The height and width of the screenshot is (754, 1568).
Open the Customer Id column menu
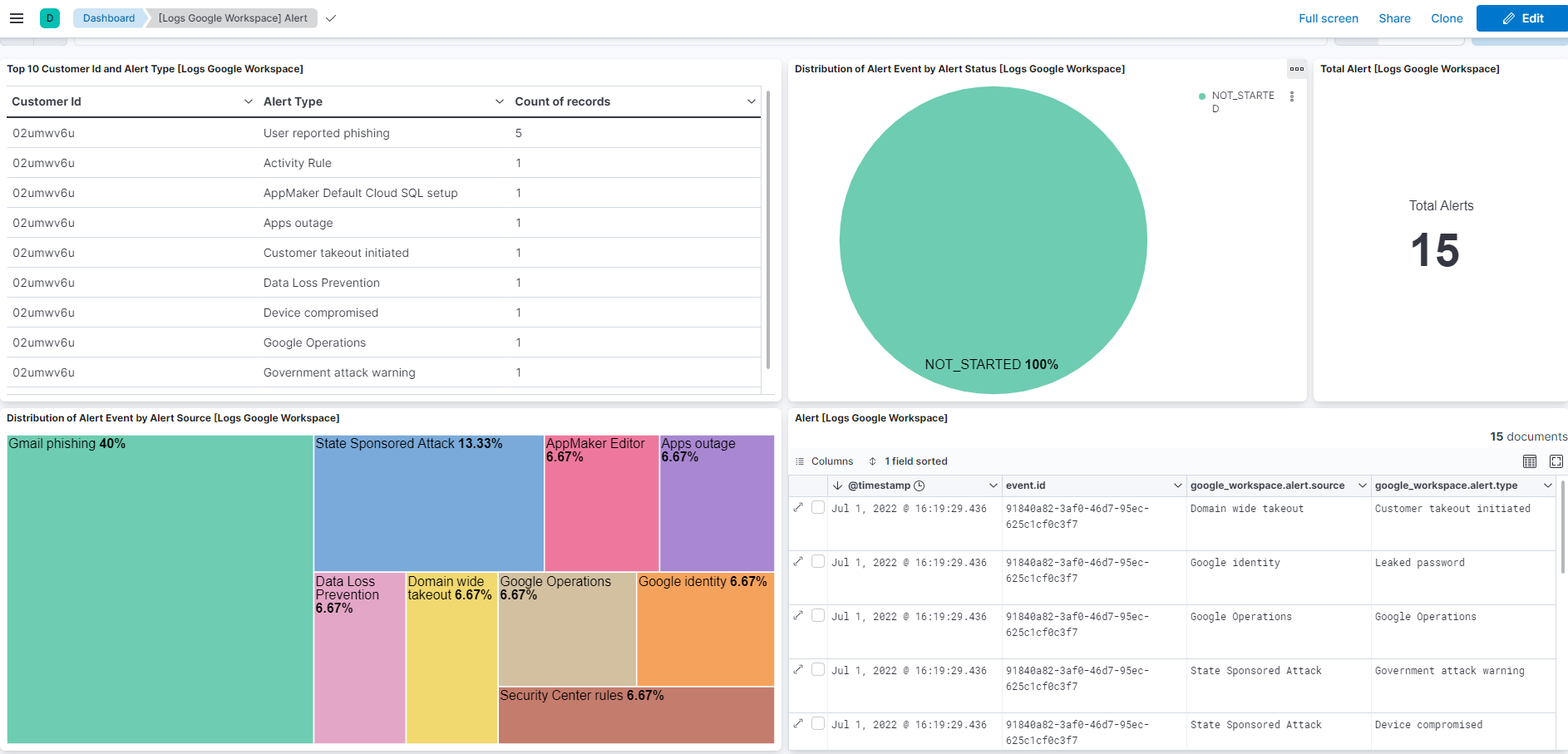pyautogui.click(x=248, y=101)
